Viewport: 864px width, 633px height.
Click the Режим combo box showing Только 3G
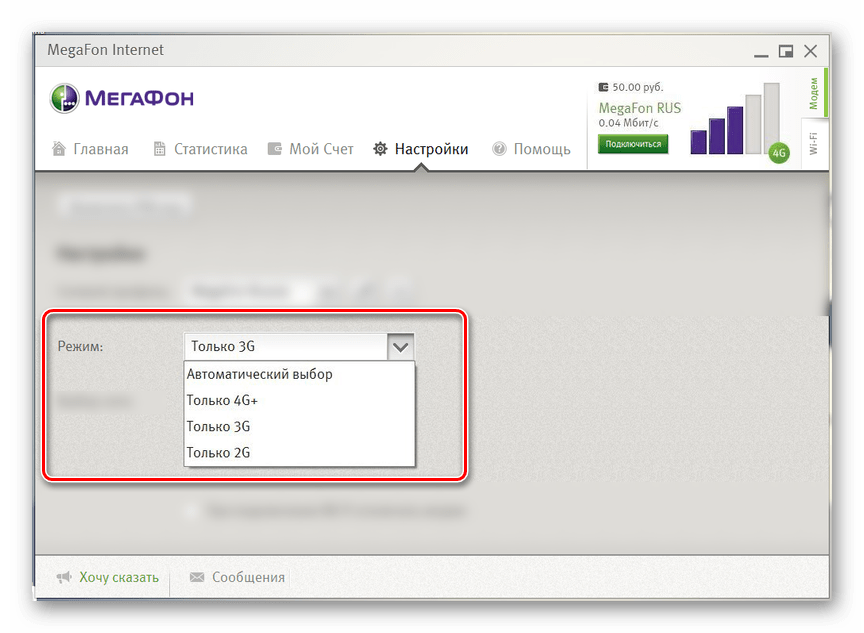(x=299, y=347)
